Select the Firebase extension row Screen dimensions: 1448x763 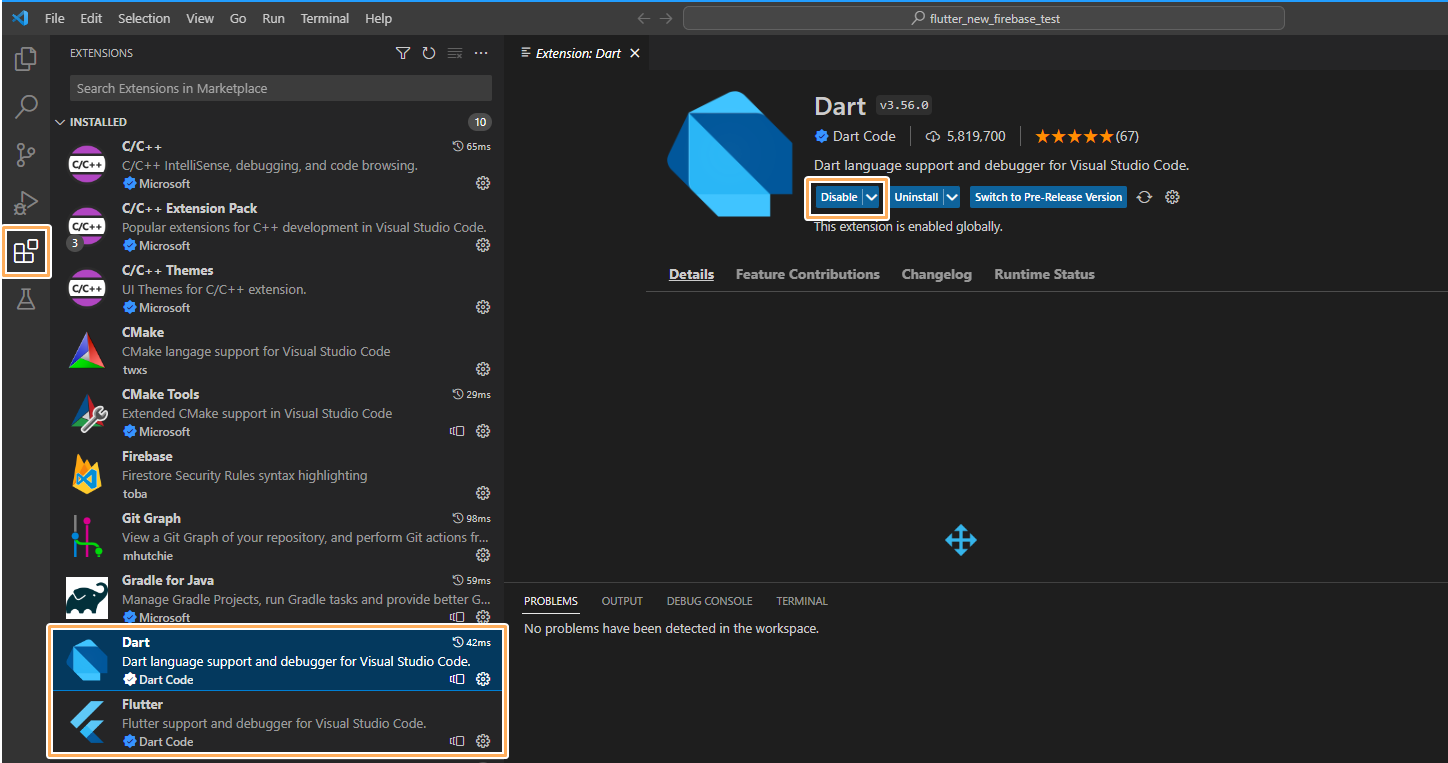pos(279,475)
